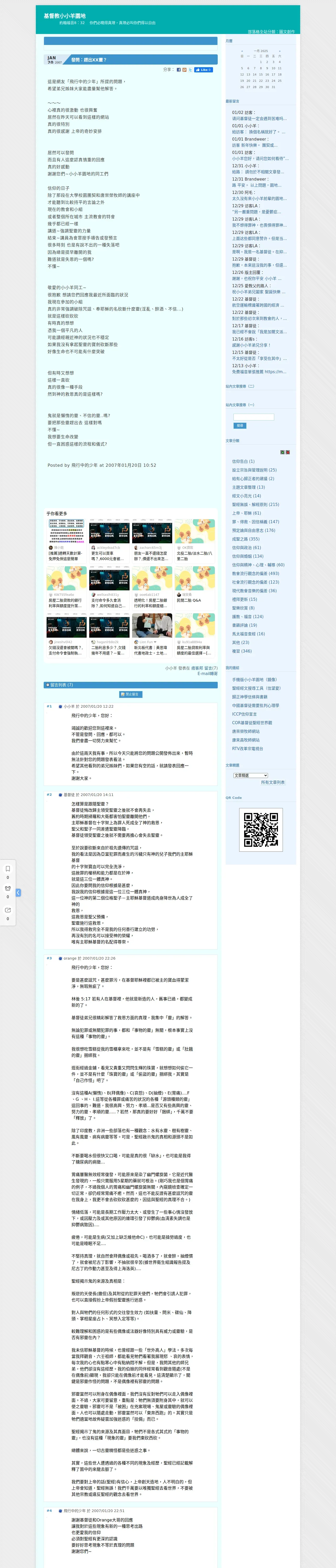This screenshot has width=336, height=1568.
Task: Open link RTV改革宗電視台
Action: tap(248, 749)
